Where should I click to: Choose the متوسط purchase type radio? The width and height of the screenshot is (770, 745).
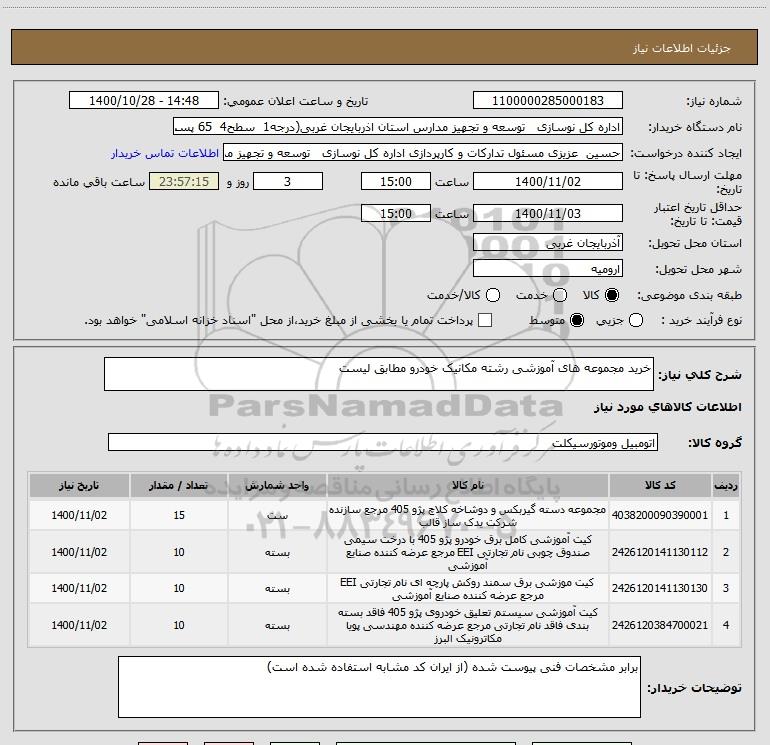click(x=577, y=320)
